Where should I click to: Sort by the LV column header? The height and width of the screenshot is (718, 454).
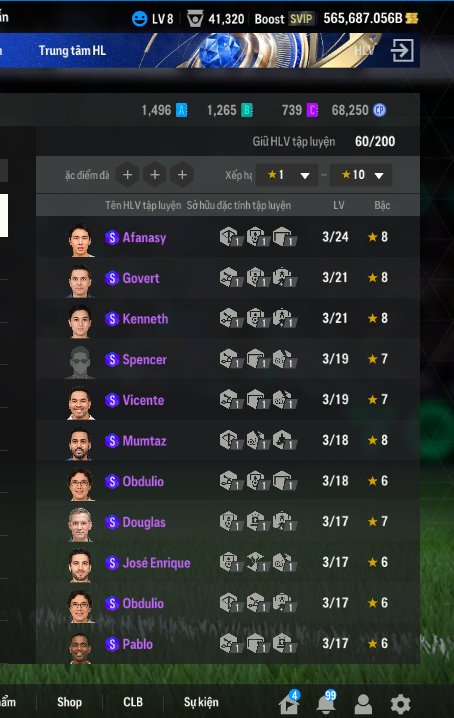coord(339,205)
